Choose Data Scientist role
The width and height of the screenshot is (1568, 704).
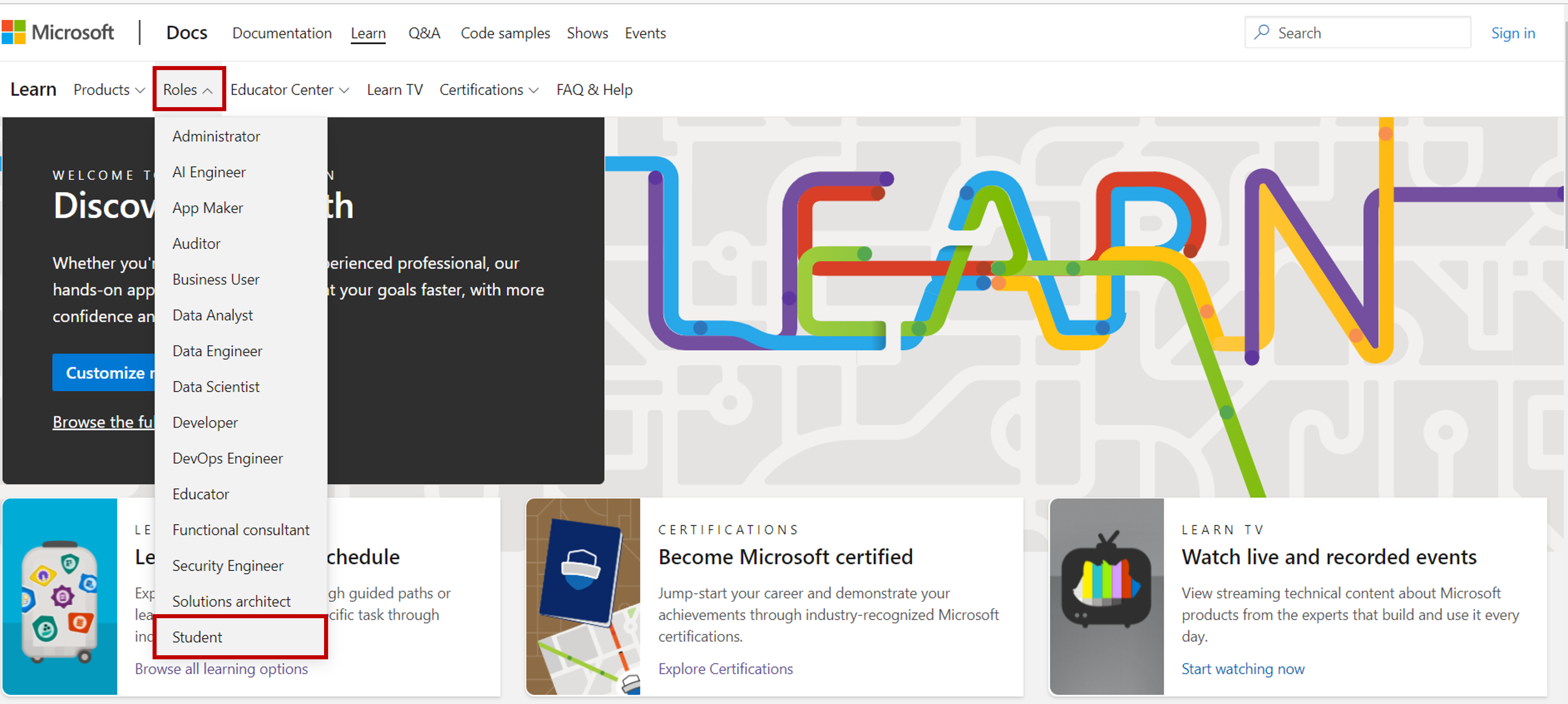pos(241,387)
